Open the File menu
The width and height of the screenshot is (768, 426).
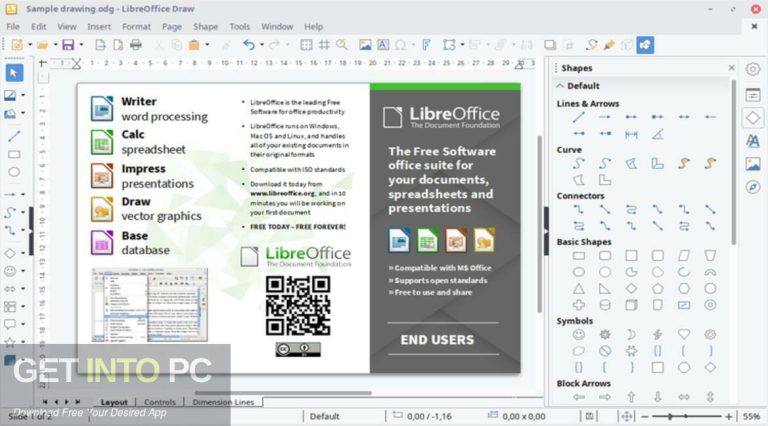(13, 26)
